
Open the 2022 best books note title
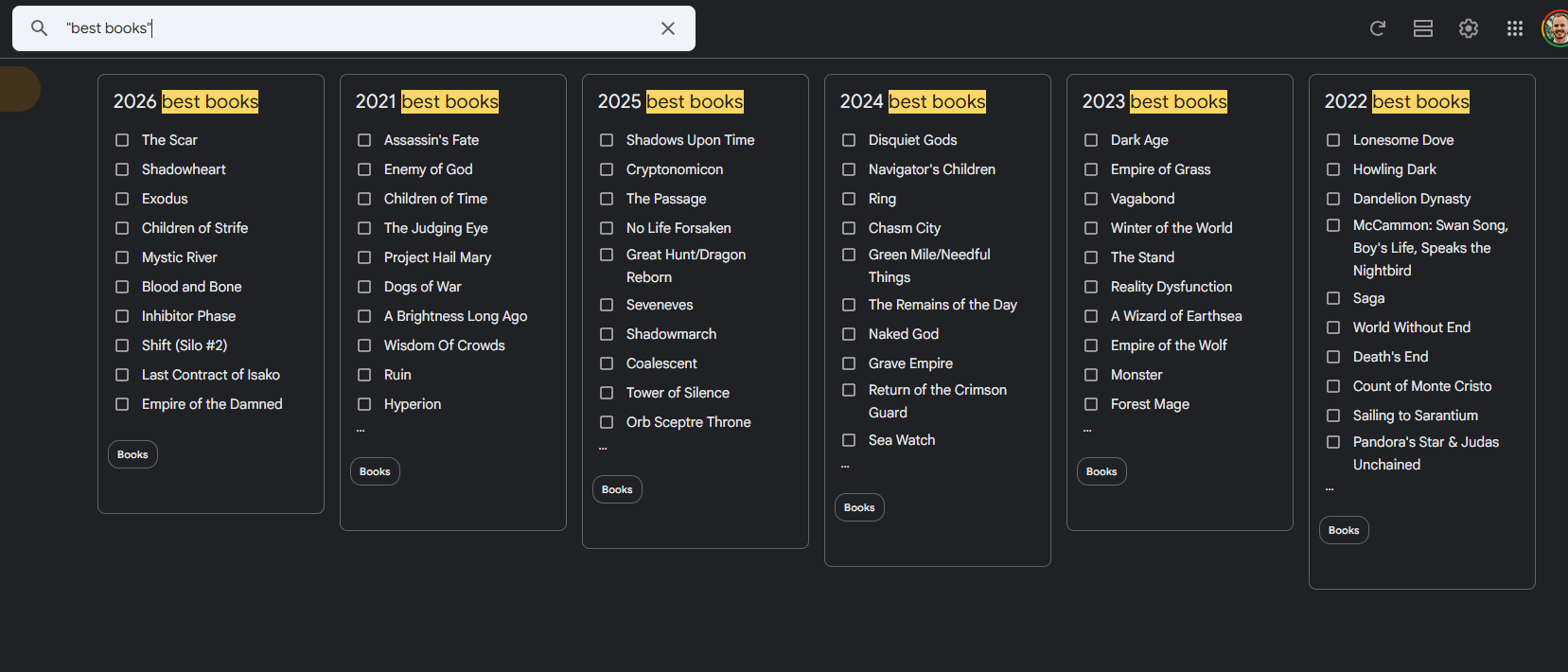tap(1397, 101)
